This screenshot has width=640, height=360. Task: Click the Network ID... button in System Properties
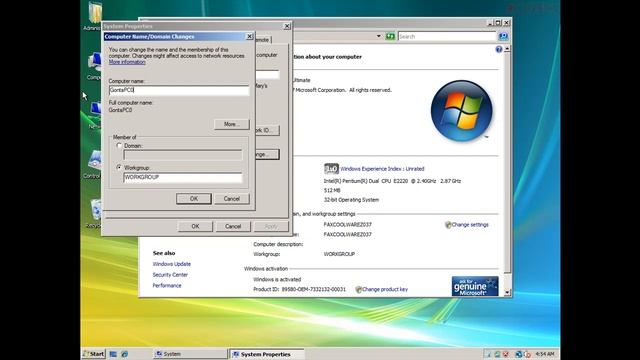[x=267, y=130]
